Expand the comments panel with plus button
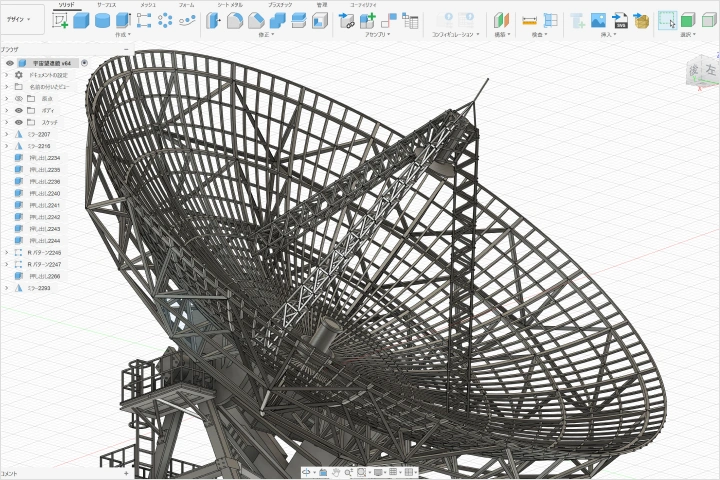 coord(126,474)
